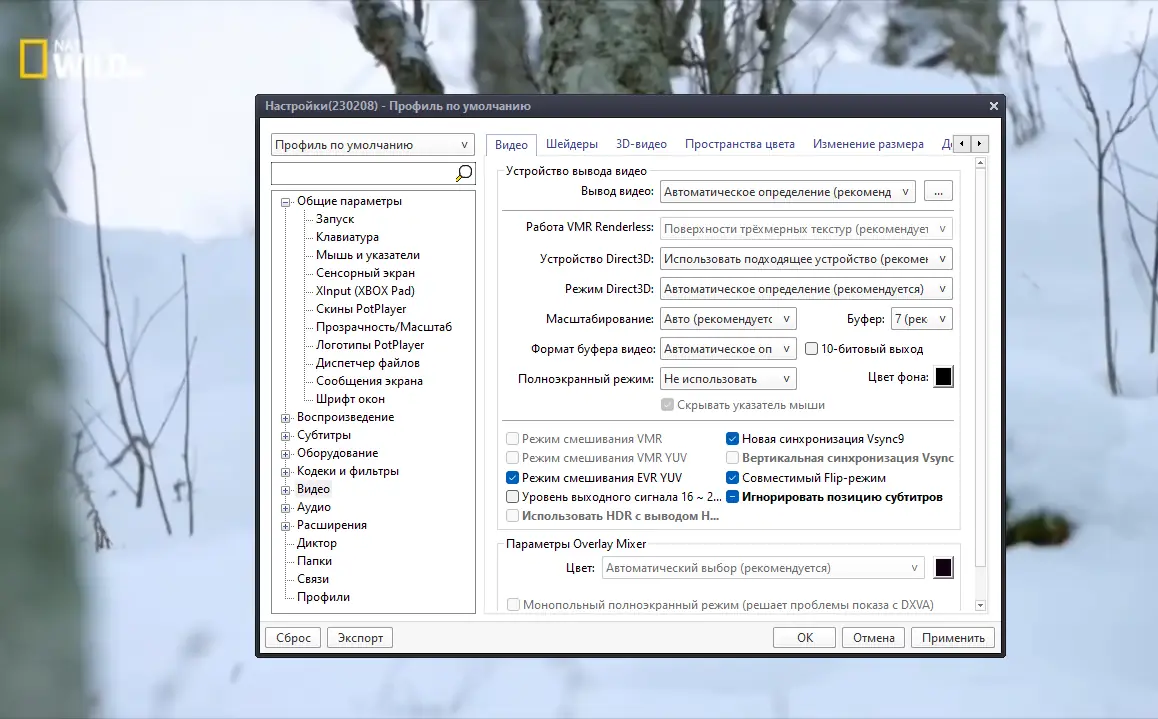This screenshot has width=1158, height=719.
Task: Click the Применить button
Action: tap(953, 638)
